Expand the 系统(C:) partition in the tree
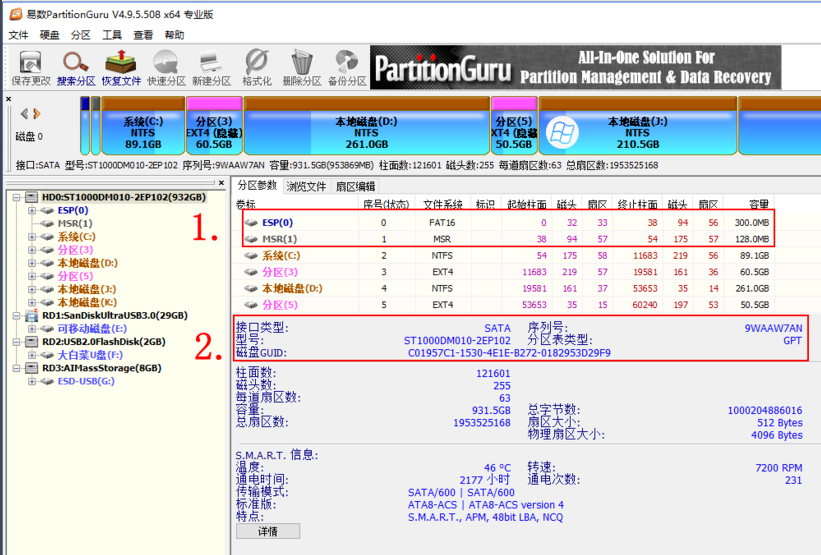The width and height of the screenshot is (821, 555). tap(33, 237)
